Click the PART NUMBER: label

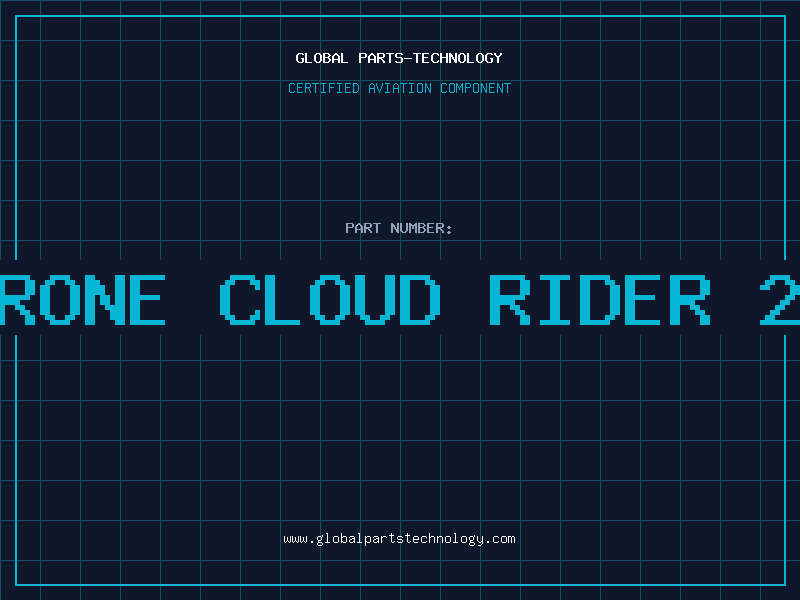[399, 228]
